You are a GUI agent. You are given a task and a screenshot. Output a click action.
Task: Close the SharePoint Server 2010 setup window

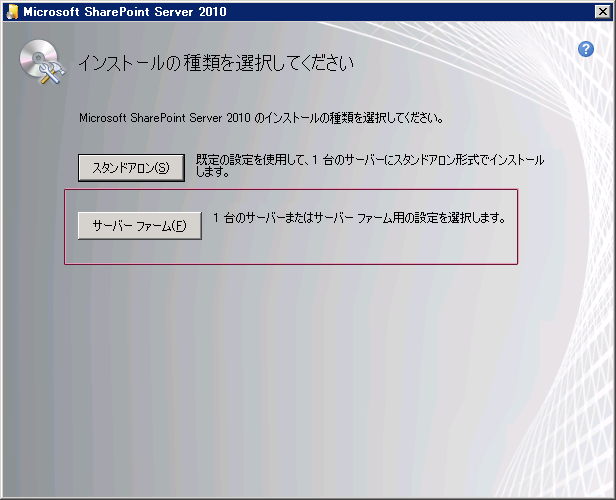(x=603, y=12)
